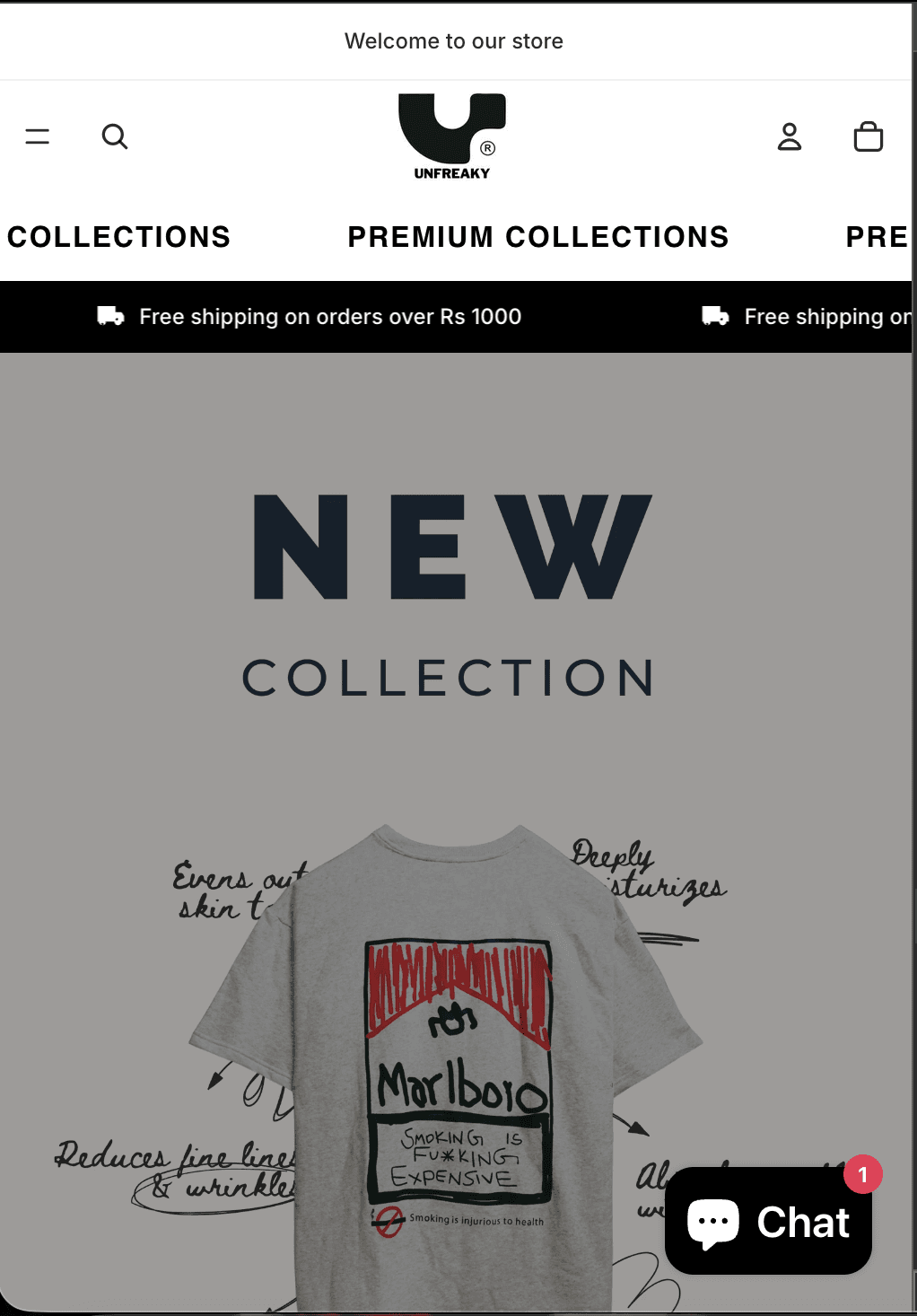
Task: Select the grey Marlboro t-shirt image
Action: click(x=446, y=1068)
